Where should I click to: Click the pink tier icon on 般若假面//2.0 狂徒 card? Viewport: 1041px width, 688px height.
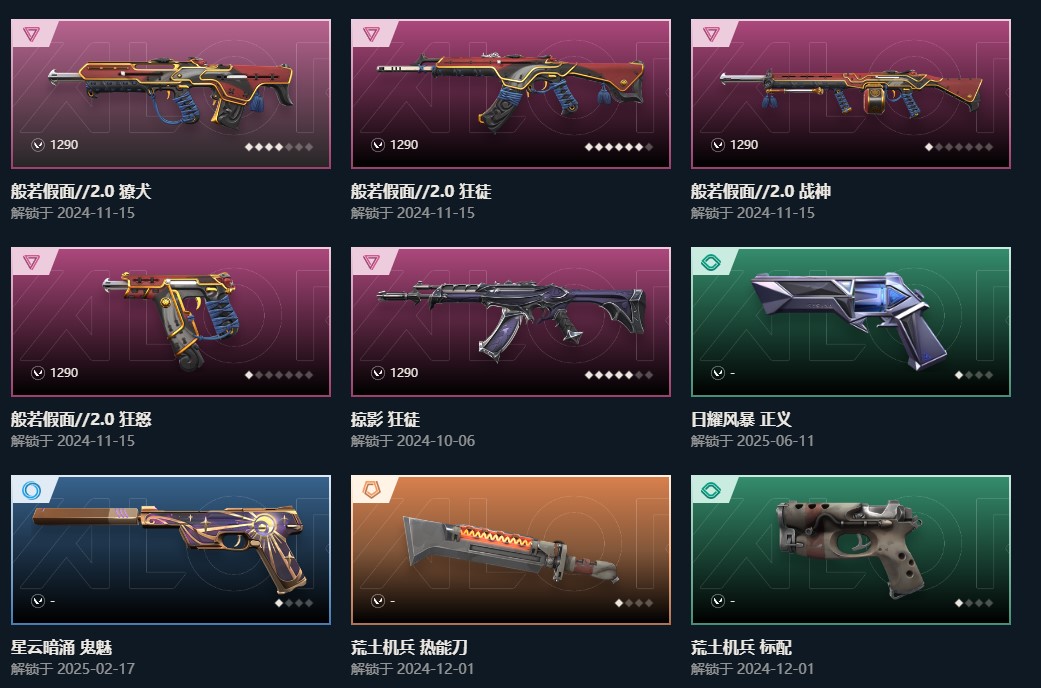(x=371, y=34)
